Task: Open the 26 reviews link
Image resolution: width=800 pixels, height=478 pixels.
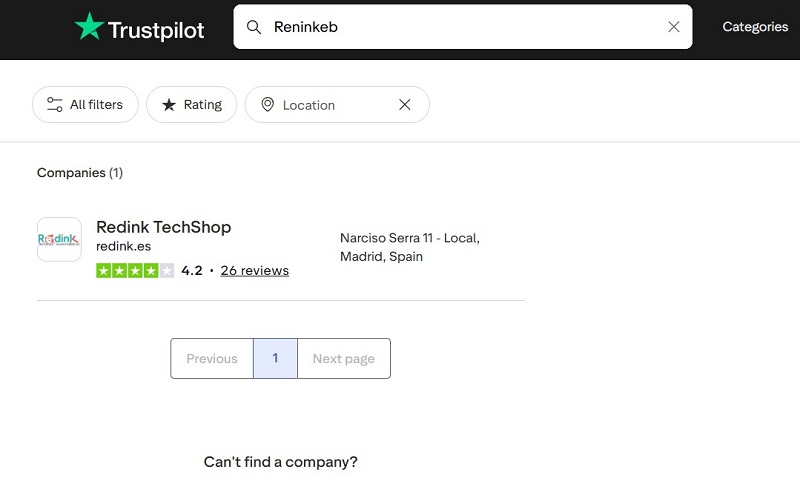Action: click(x=254, y=270)
